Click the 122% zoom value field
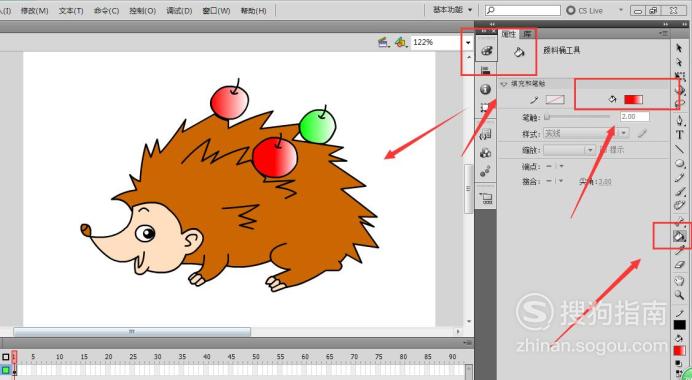The height and width of the screenshot is (380, 692). (x=437, y=42)
